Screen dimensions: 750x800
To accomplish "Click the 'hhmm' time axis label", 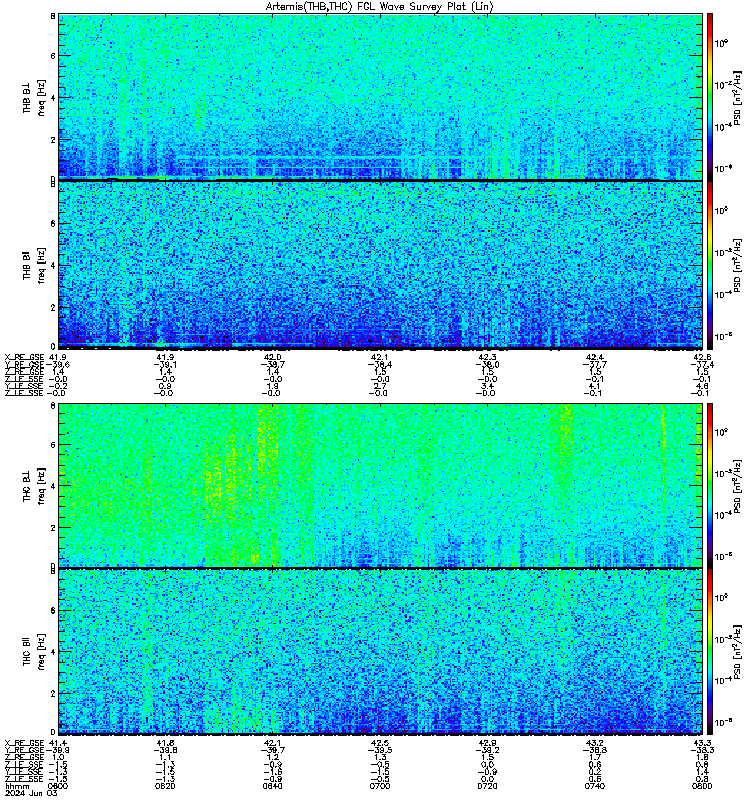I will 15,786.
